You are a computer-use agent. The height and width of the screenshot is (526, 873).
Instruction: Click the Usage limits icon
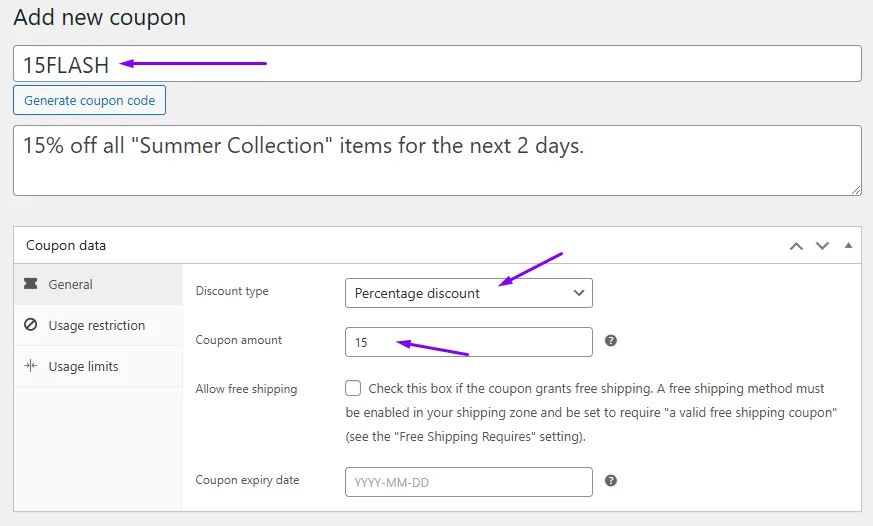[x=31, y=366]
